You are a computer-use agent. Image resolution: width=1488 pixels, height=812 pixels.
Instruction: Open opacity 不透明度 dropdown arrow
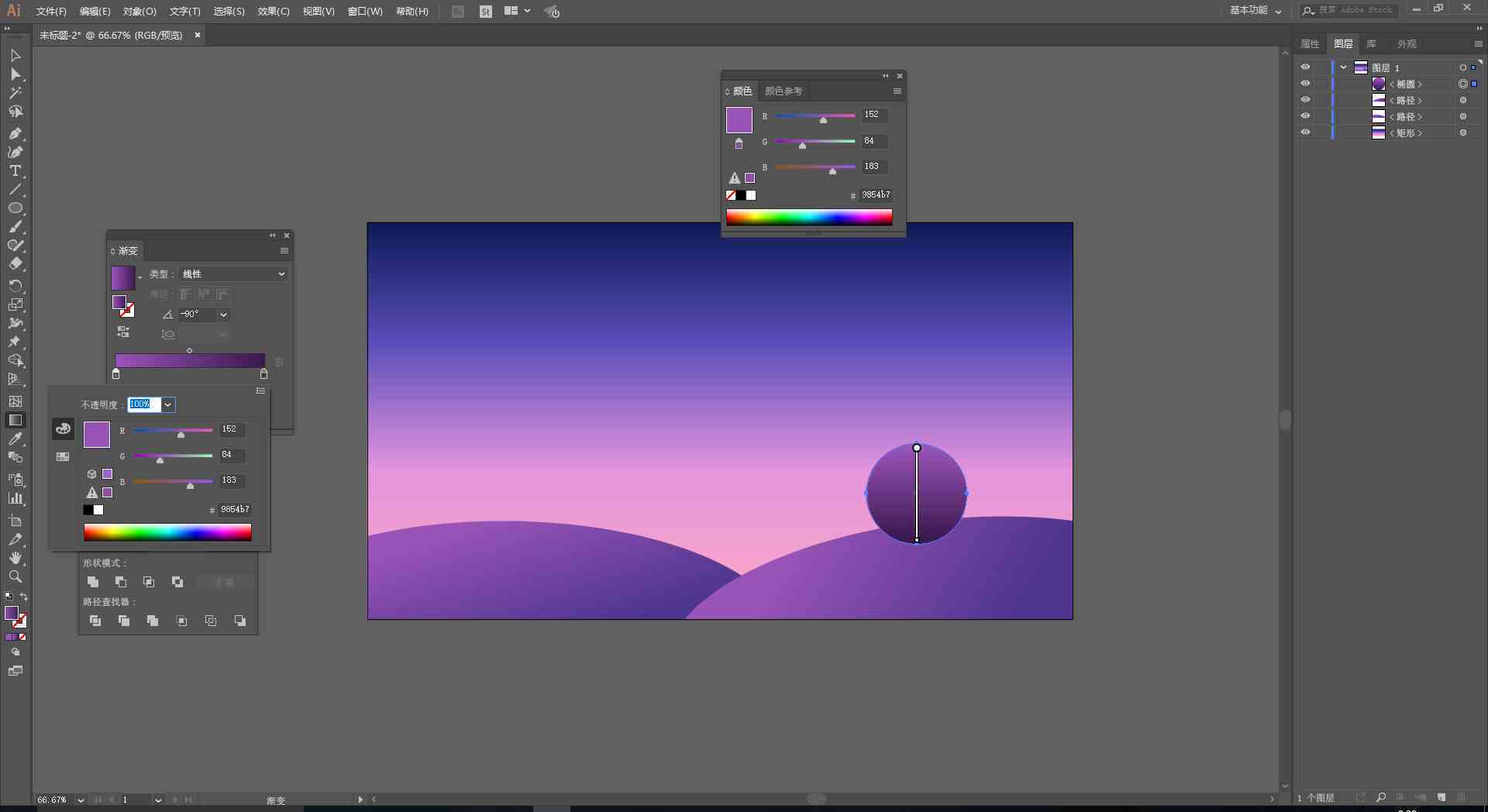click(x=168, y=404)
